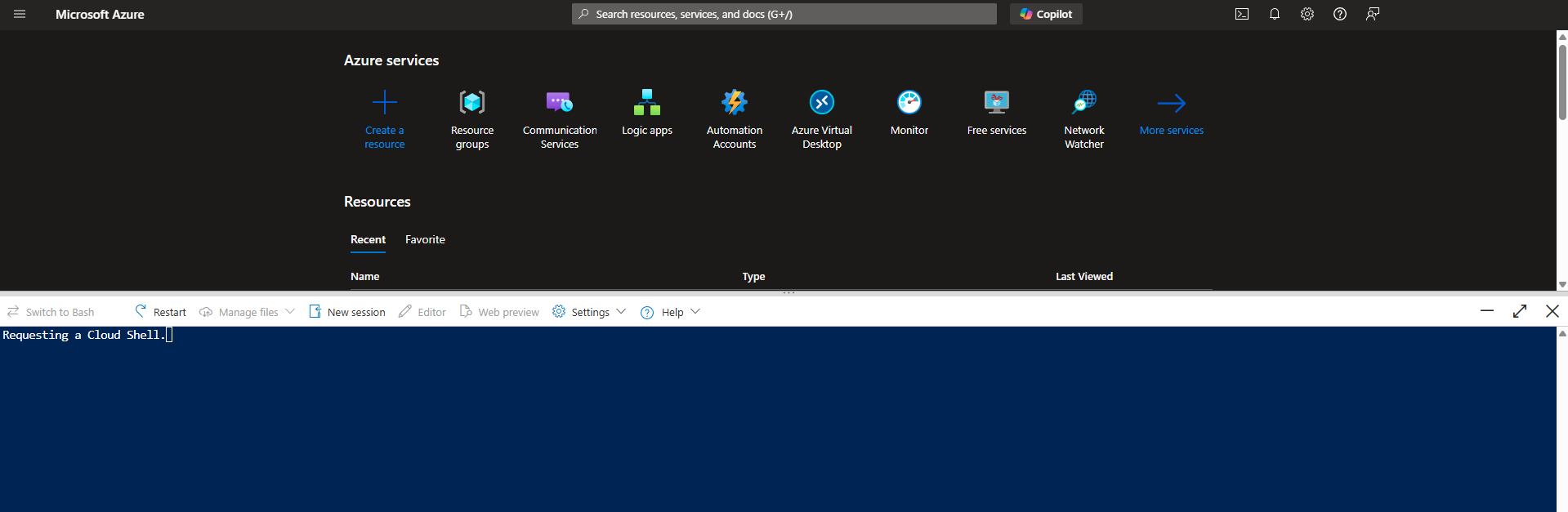The height and width of the screenshot is (512, 1568).
Task: Click the New session page icon
Action: pyautogui.click(x=315, y=311)
